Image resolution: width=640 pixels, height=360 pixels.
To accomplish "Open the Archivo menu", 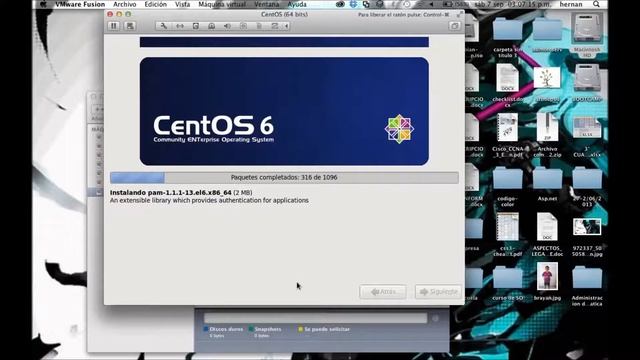I will tap(124, 4).
